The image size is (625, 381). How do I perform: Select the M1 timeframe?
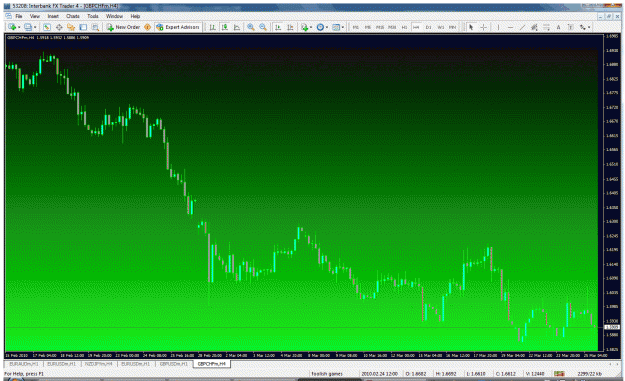coord(356,27)
